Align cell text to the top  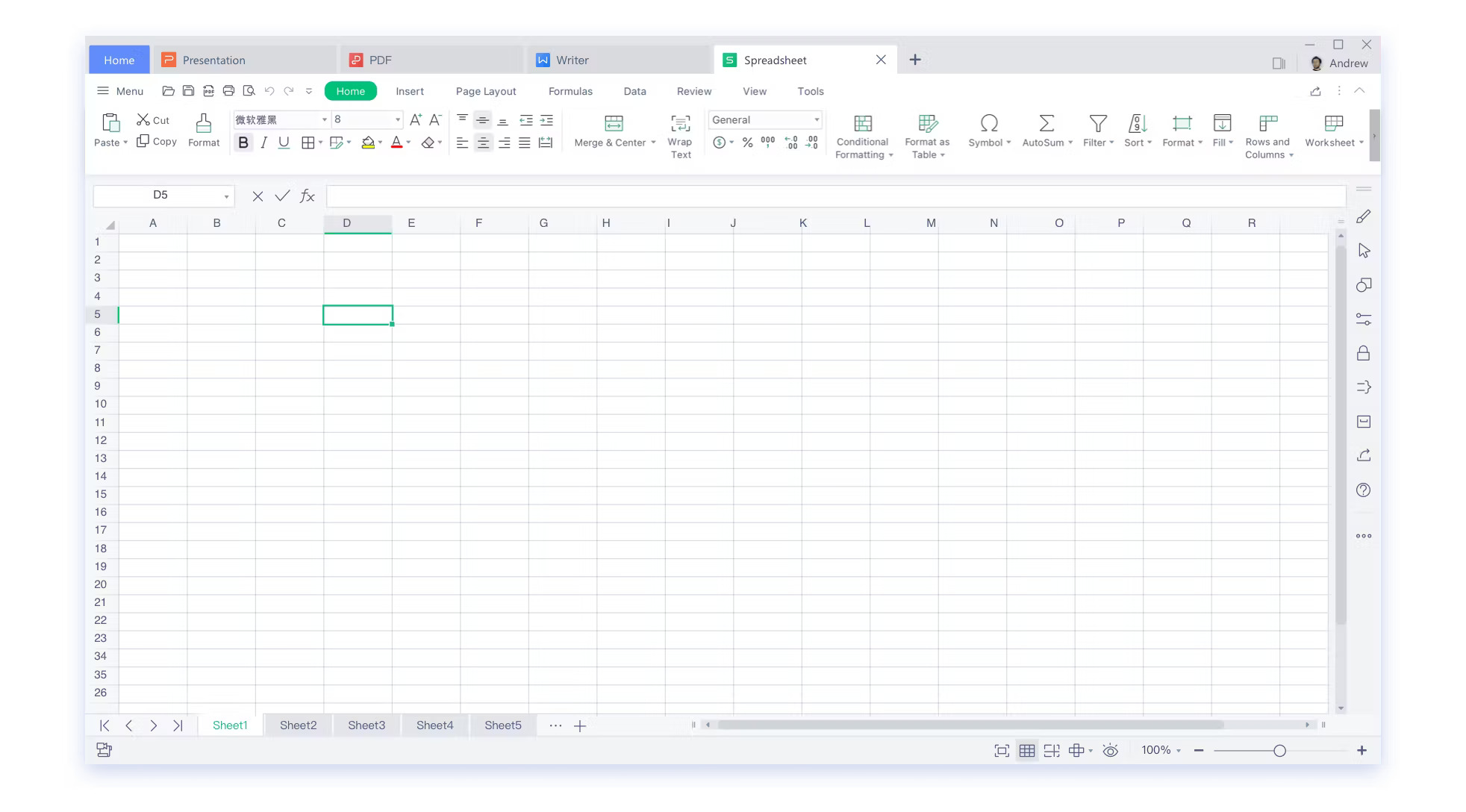pos(462,119)
